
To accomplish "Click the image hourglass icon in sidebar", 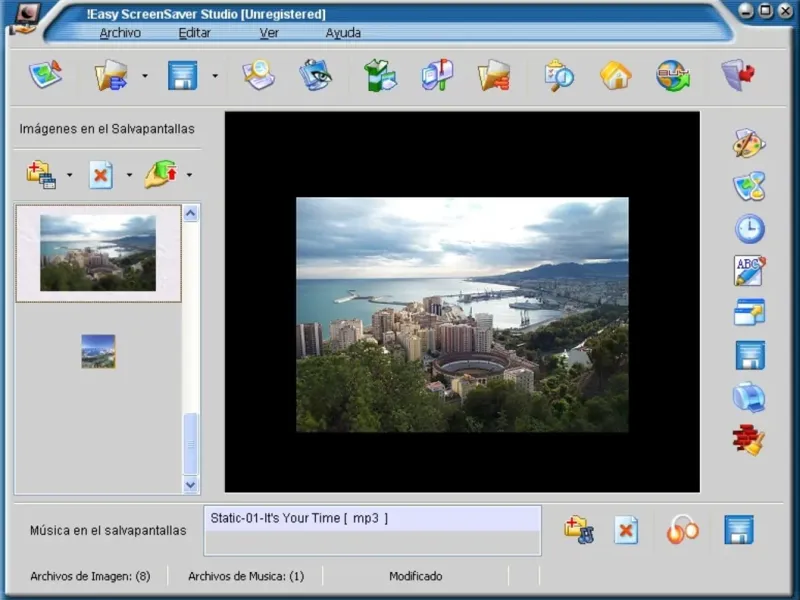I will pos(749,186).
